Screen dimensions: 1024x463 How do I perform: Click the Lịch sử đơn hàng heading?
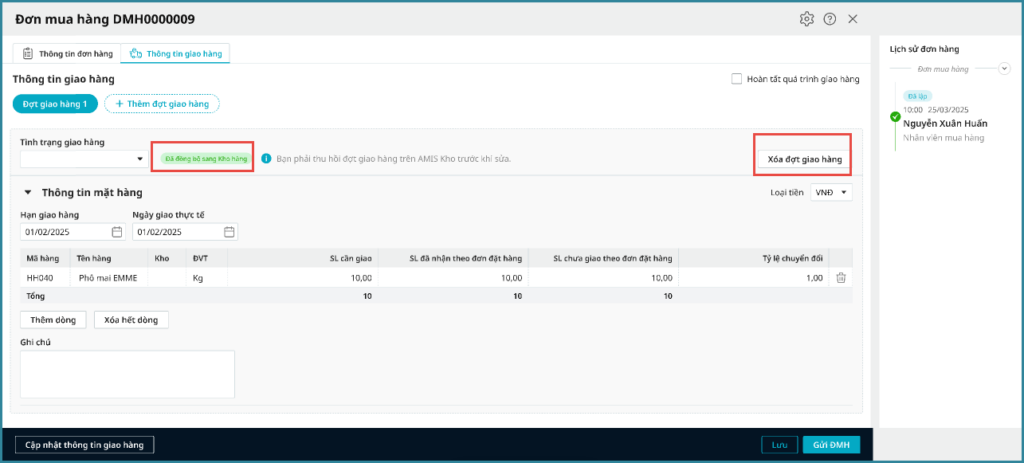[x=924, y=48]
